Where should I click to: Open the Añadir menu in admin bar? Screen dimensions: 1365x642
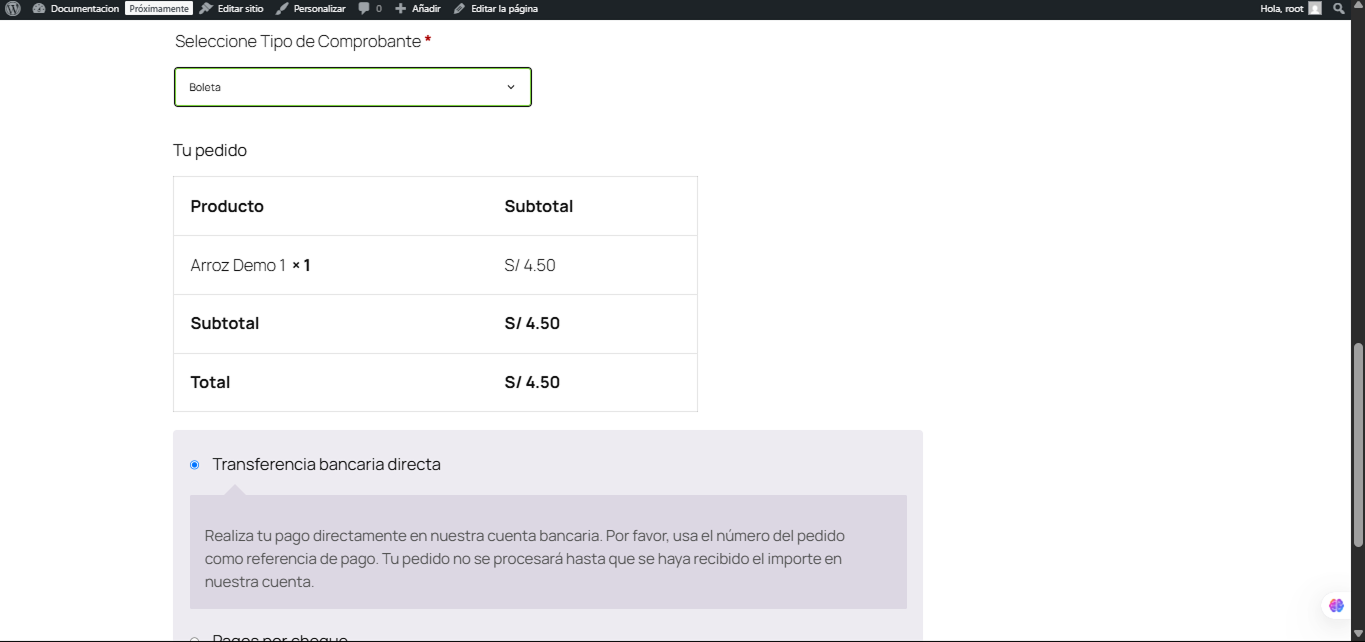click(426, 8)
